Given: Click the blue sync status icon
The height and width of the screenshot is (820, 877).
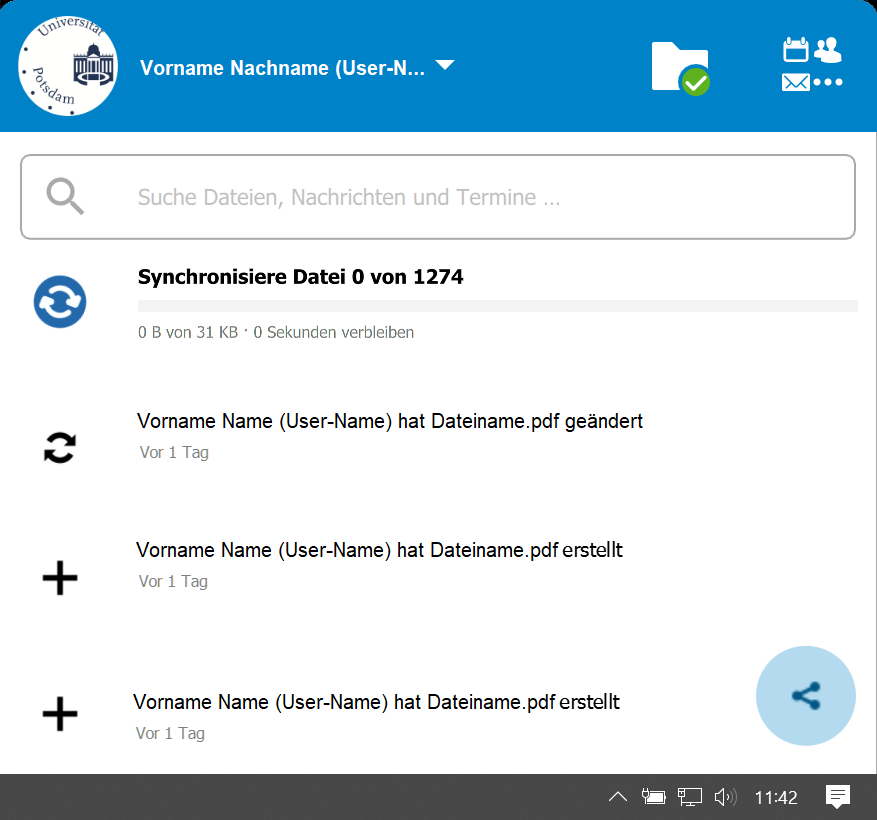Looking at the screenshot, I should (x=60, y=301).
